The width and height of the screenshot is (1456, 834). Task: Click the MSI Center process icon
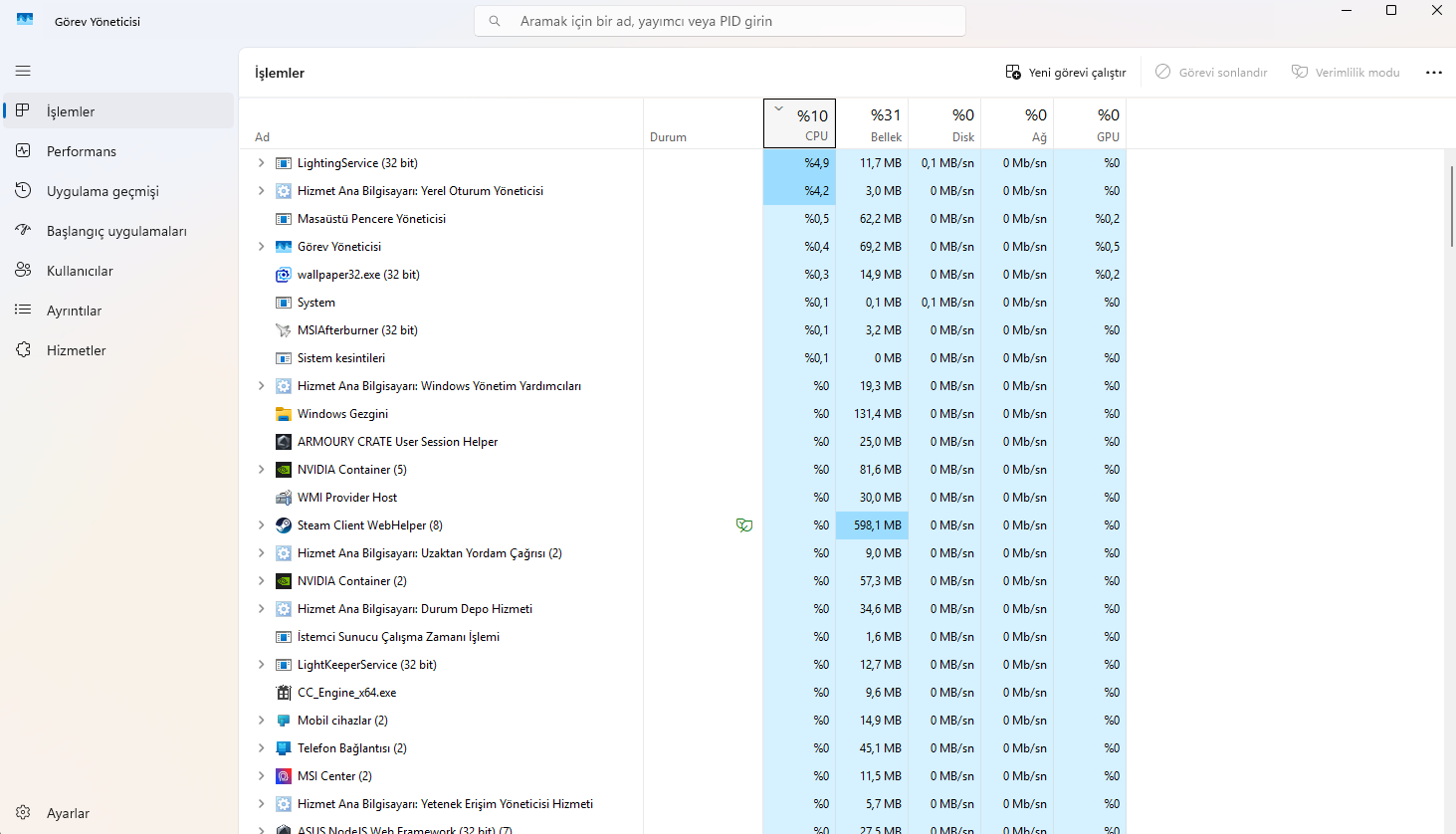point(284,776)
